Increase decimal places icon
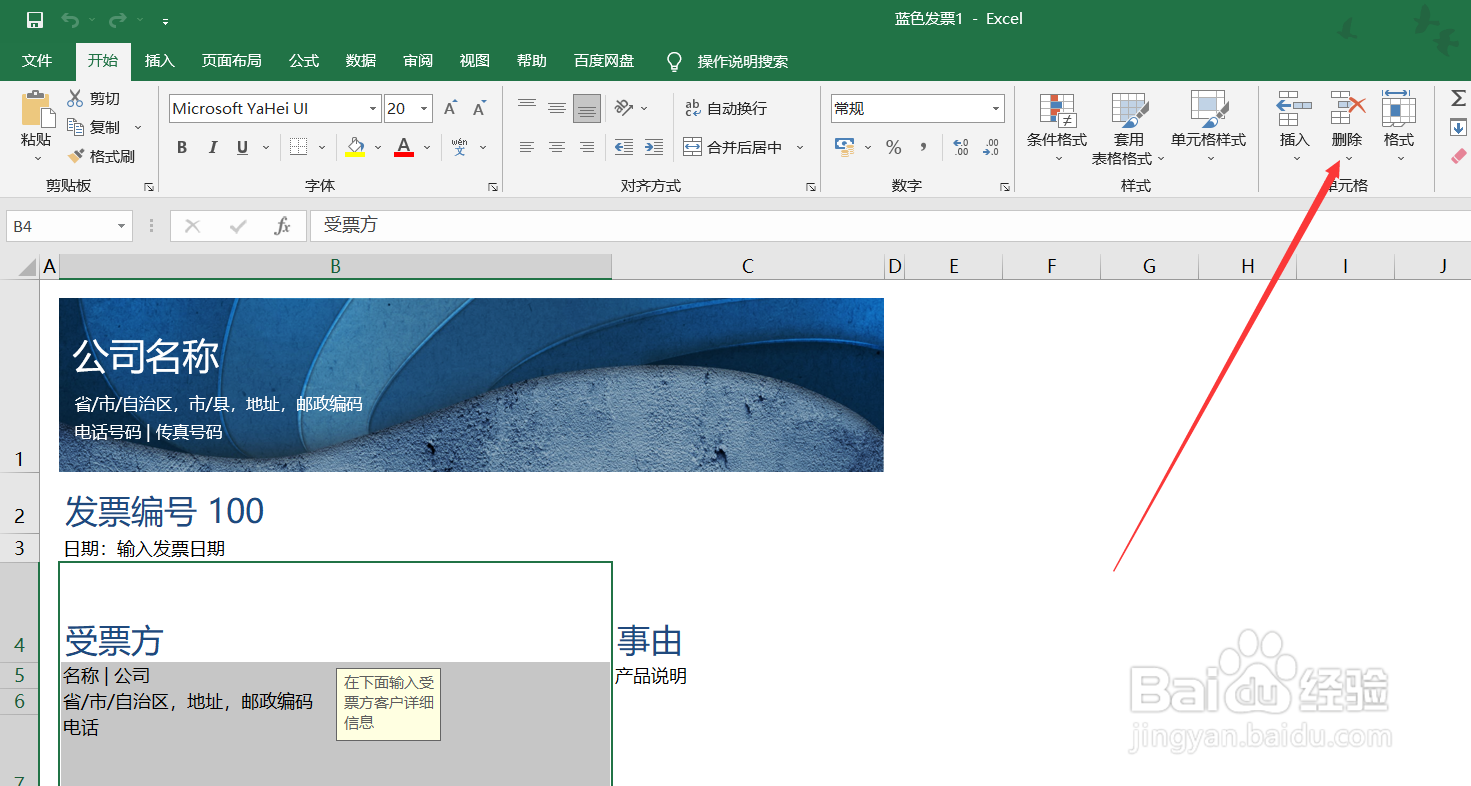 [x=961, y=147]
